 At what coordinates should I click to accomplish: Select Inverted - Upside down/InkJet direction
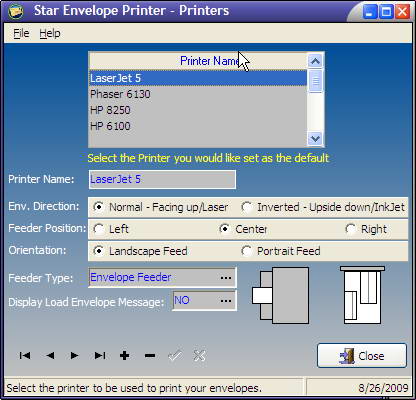323,207
